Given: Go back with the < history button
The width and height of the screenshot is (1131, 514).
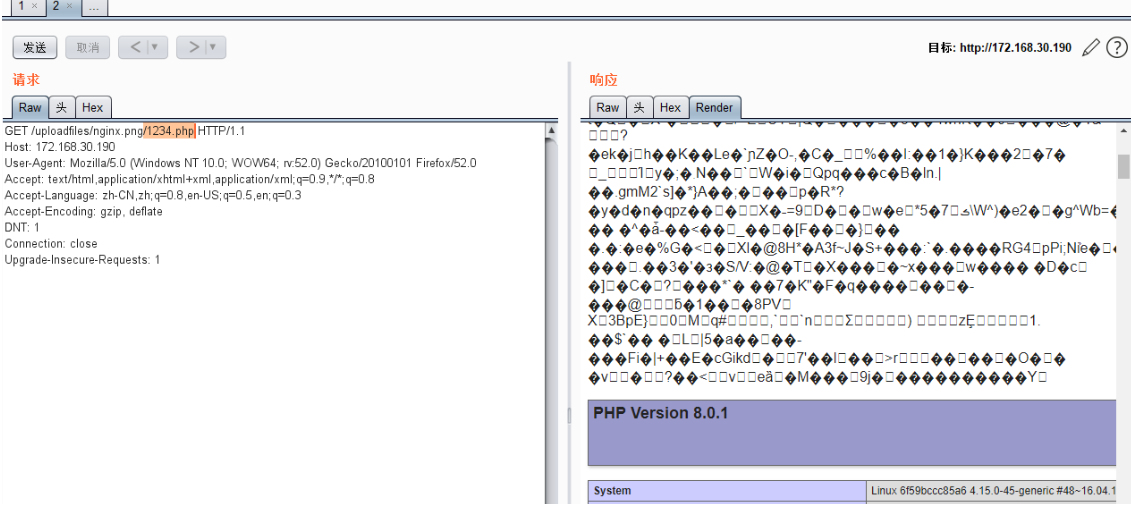Looking at the screenshot, I should pyautogui.click(x=135, y=48).
